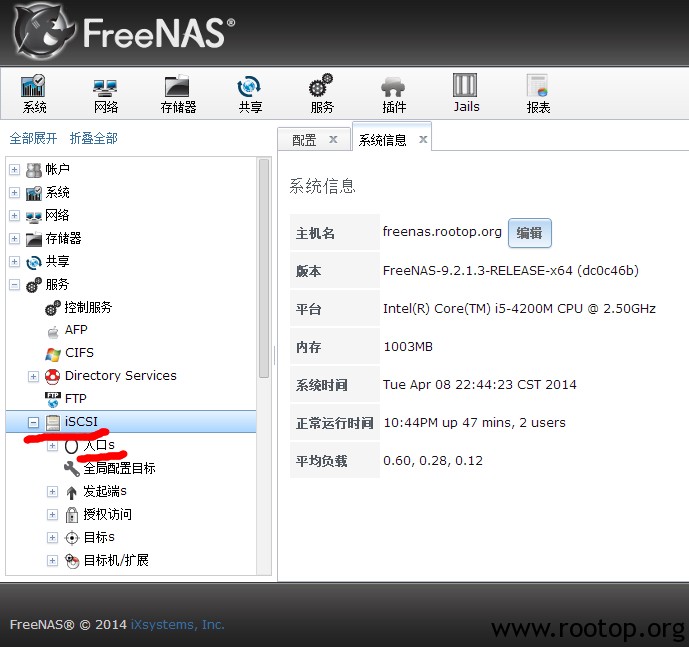Expand the 目标机/扩展 node

tap(52, 561)
